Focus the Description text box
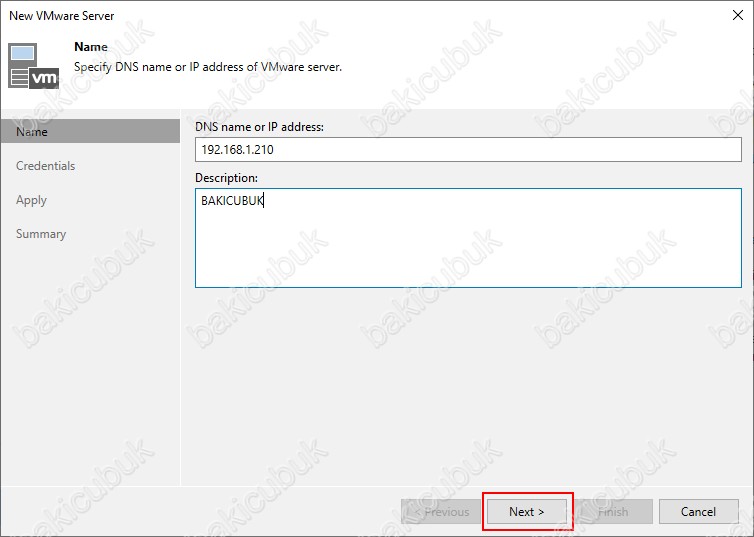Image resolution: width=754 pixels, height=537 pixels. (x=468, y=238)
